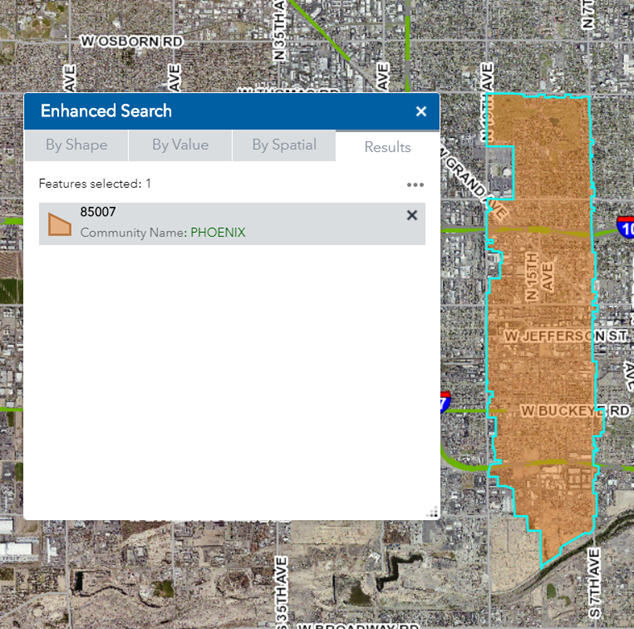The height and width of the screenshot is (629, 634).
Task: Select the 85007 result row
Action: coord(230,224)
